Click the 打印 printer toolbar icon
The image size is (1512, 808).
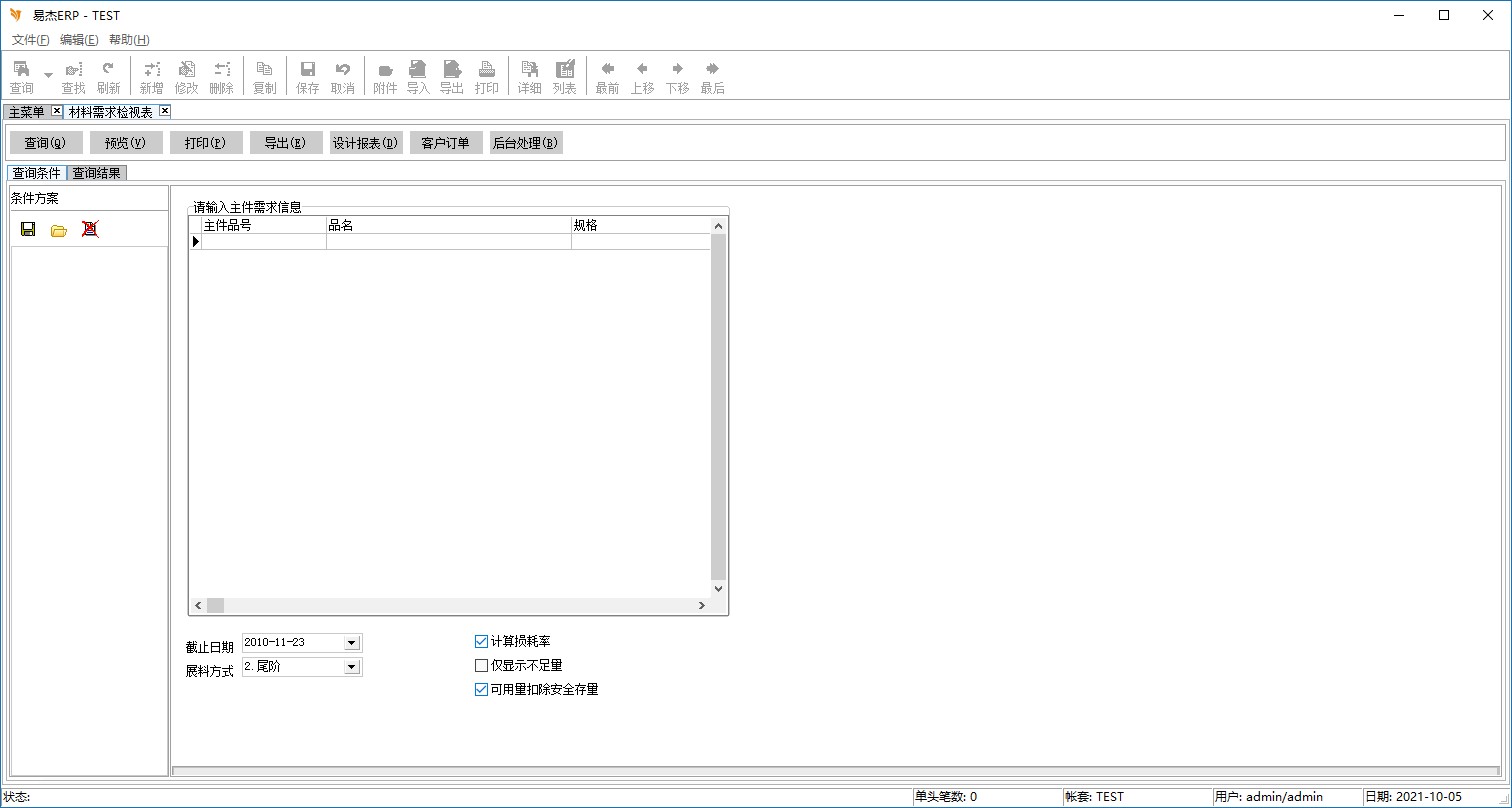pos(487,75)
